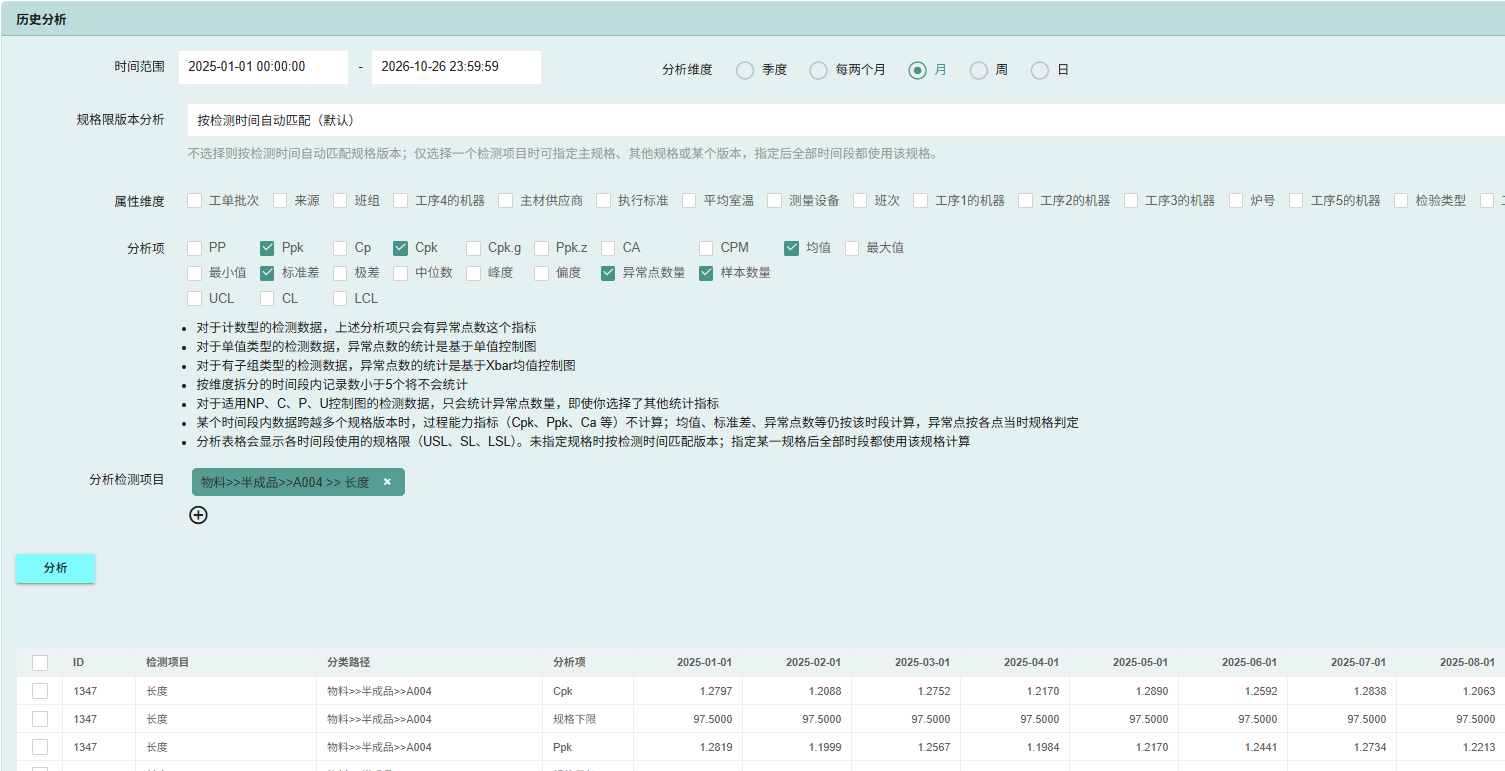Click the plus icon to add inspection item
Screen dimensions: 1505x771
[x=199, y=515]
